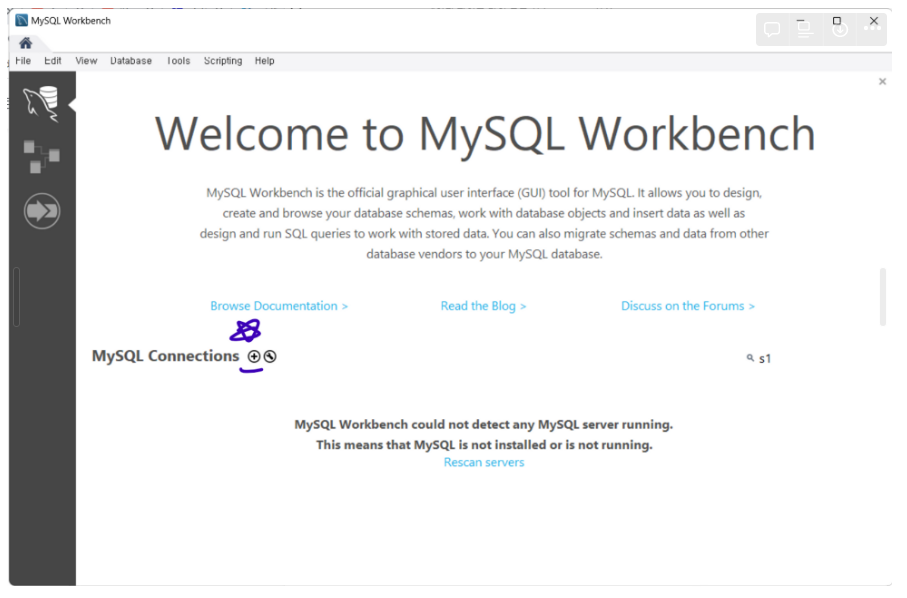Click the Discuss on the Forums link
Screen dimensions: 907x598
click(688, 306)
